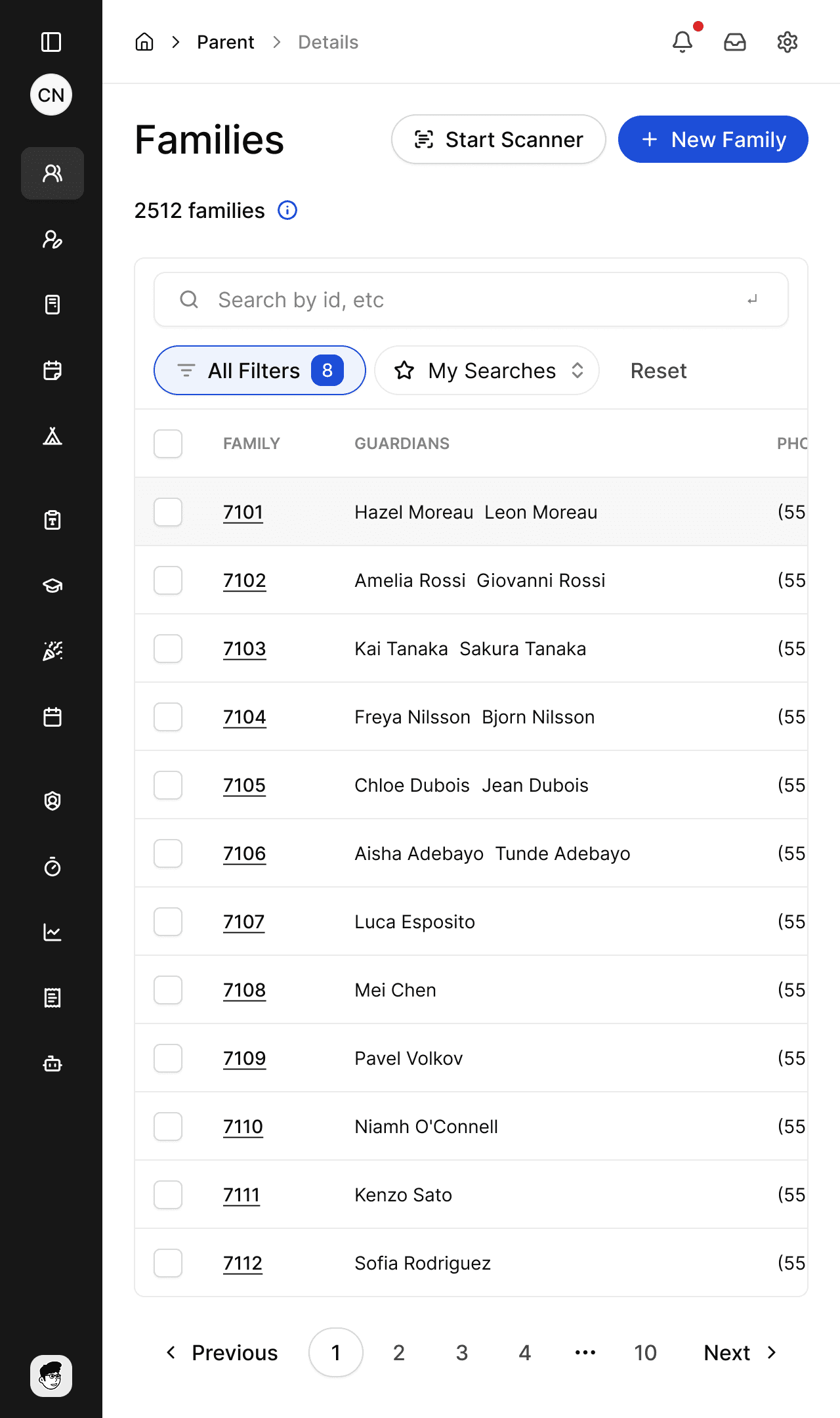
Task: Open the settings gear icon
Action: pyautogui.click(x=787, y=42)
